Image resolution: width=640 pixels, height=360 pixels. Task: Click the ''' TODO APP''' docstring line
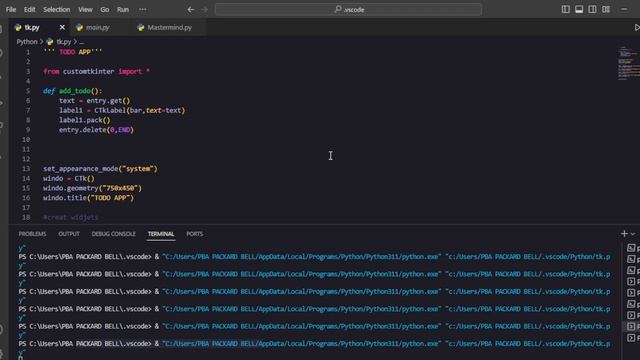(x=73, y=52)
